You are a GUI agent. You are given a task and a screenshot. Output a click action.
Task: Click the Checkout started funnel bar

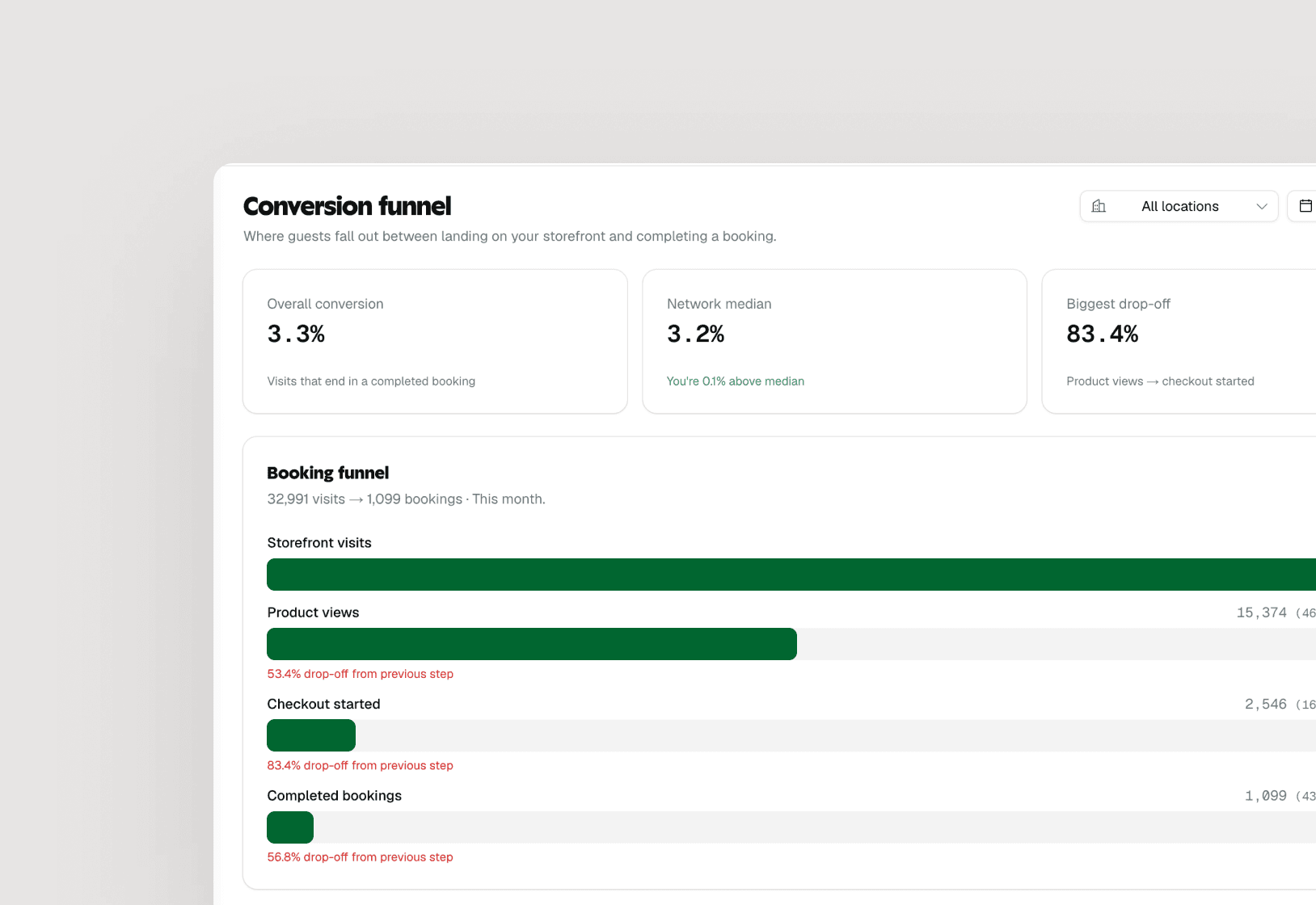click(x=311, y=735)
